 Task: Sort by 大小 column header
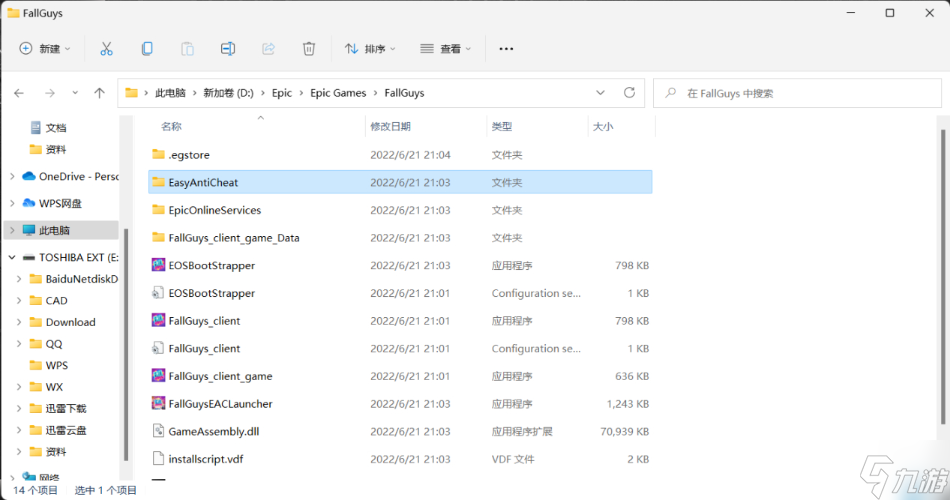coord(603,126)
